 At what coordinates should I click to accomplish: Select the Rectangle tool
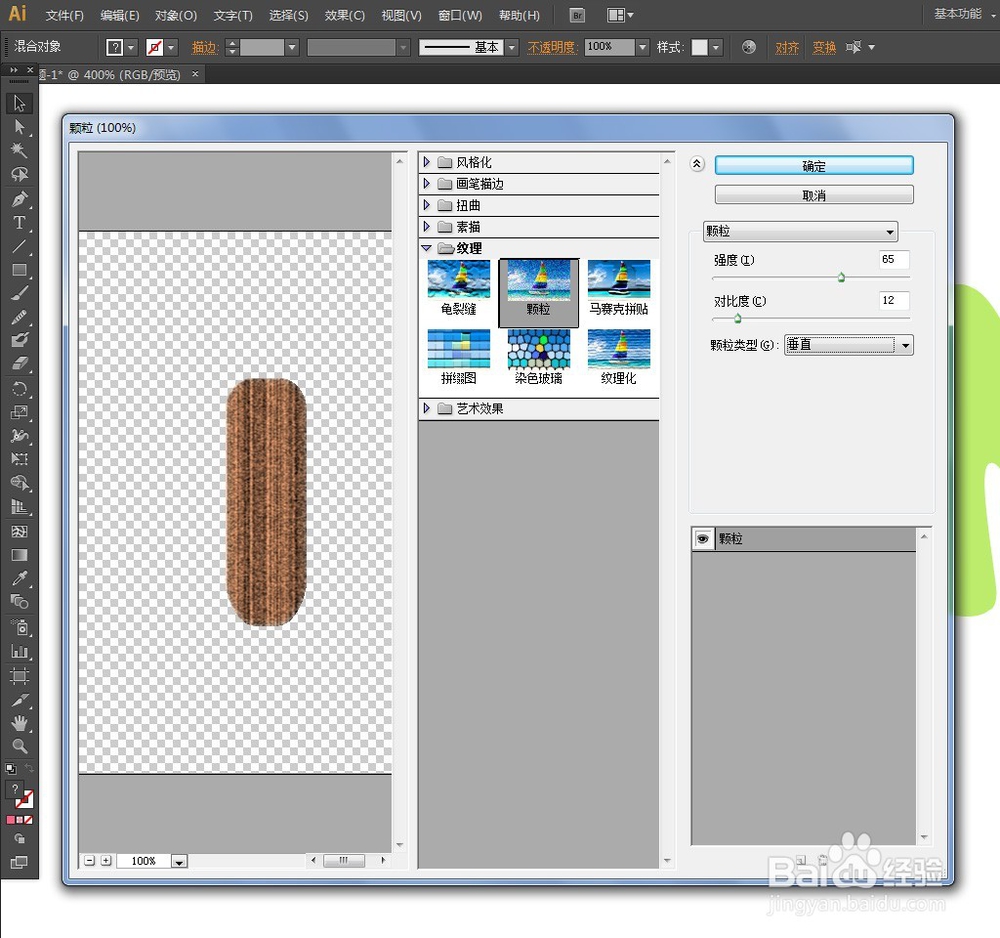point(19,270)
